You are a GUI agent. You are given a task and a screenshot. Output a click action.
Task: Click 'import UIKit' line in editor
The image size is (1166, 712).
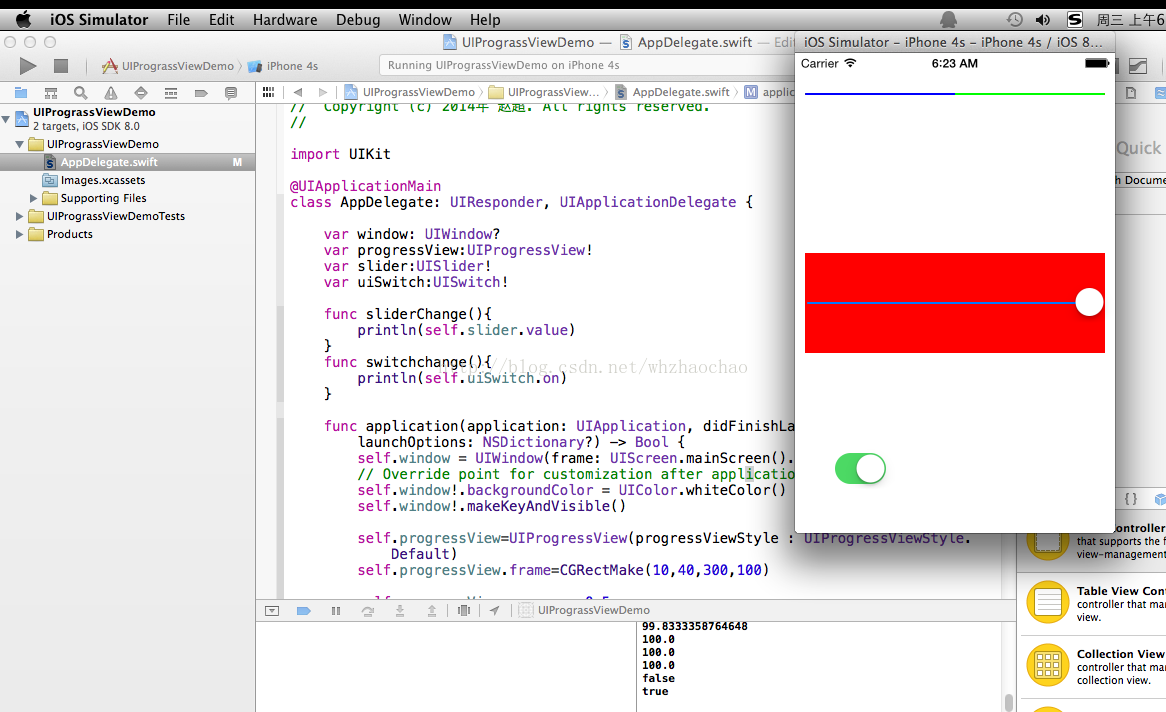point(340,154)
